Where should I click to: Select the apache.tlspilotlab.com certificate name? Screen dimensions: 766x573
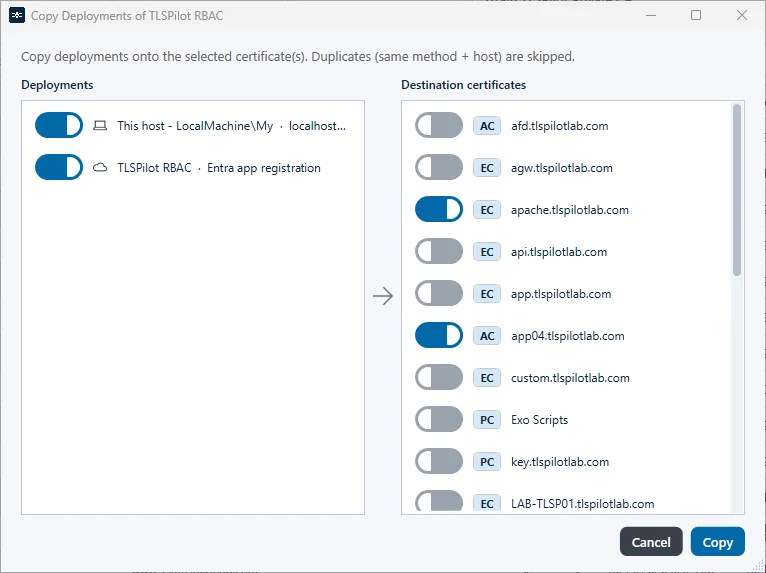[570, 210]
